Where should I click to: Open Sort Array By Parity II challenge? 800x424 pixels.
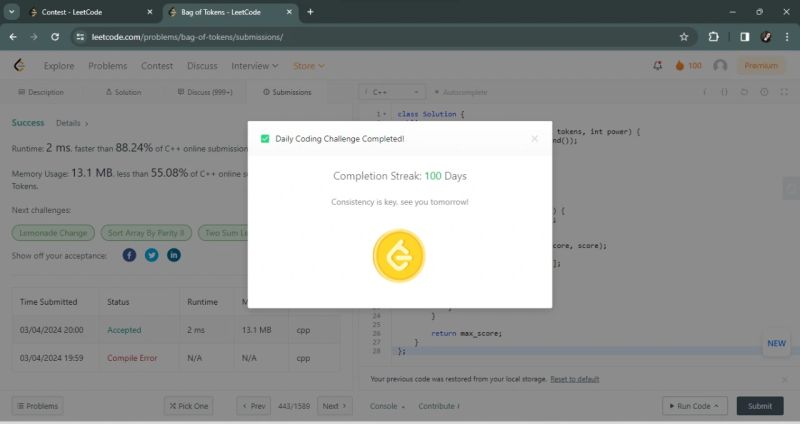[x=146, y=233]
